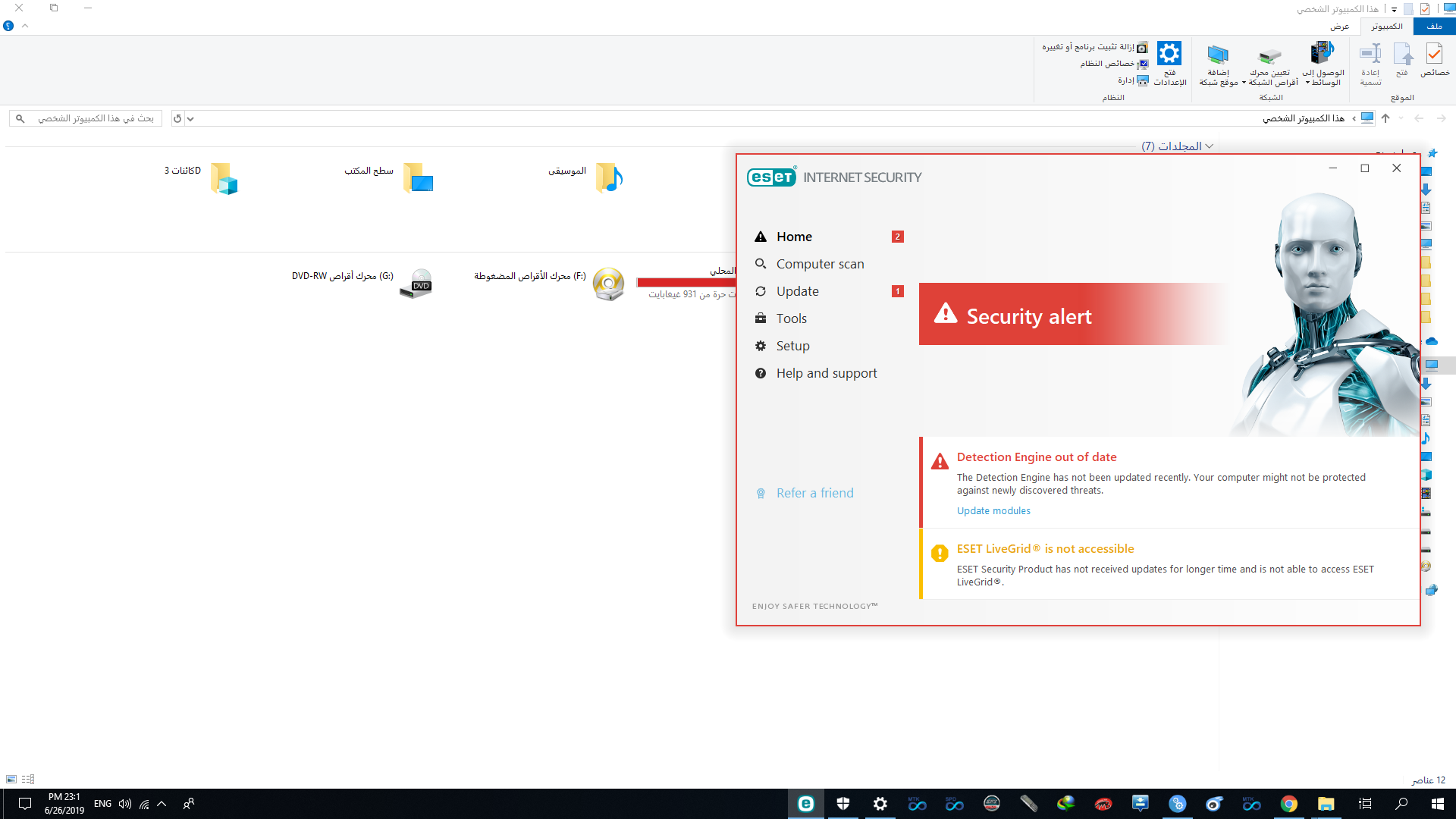The height and width of the screenshot is (819, 1456).
Task: Click the إعادة تسمية (Rename) ribbon button
Action: 1370,64
